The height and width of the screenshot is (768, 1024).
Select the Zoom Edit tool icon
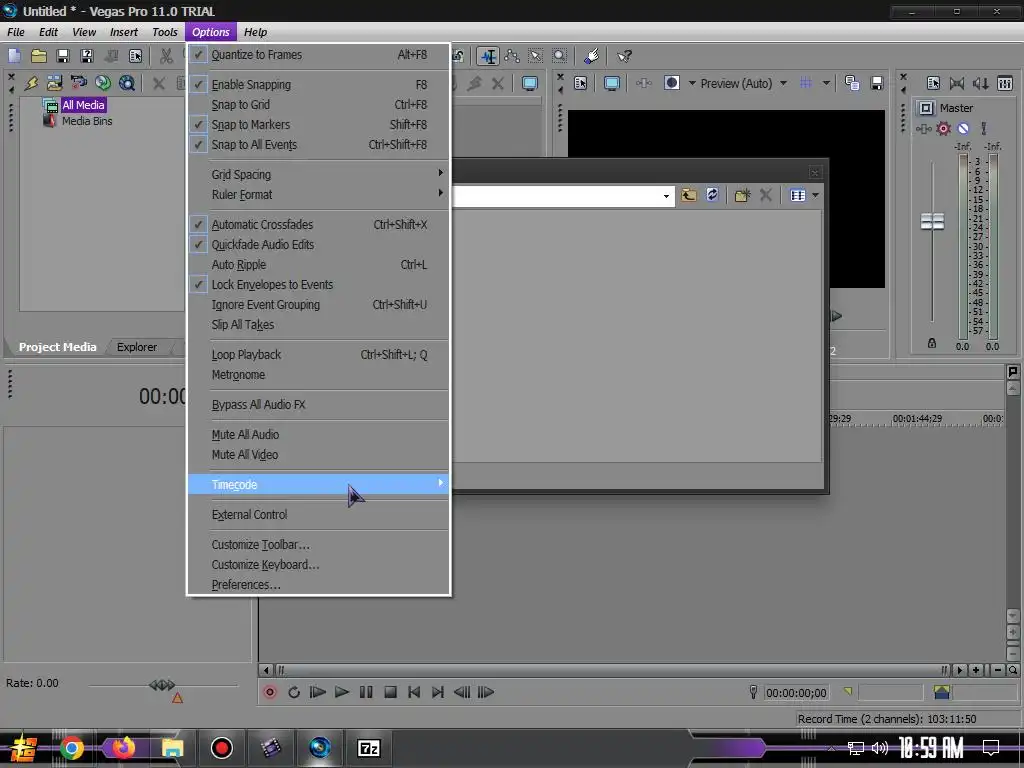coord(560,56)
